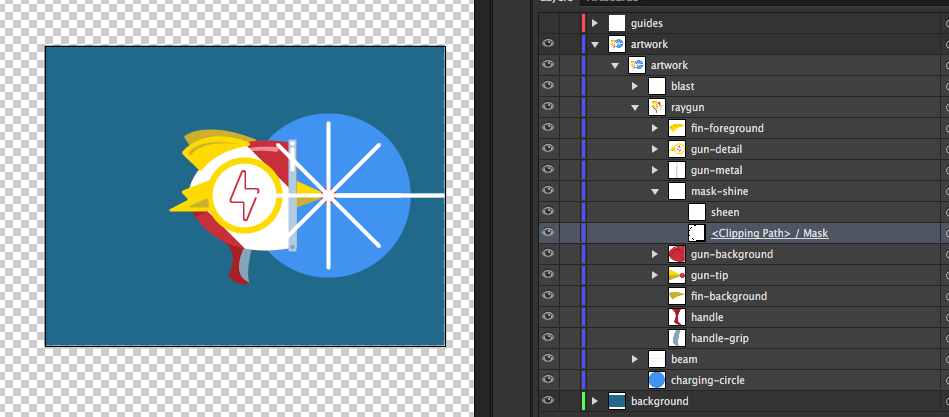Select the raygun layer name

click(688, 107)
